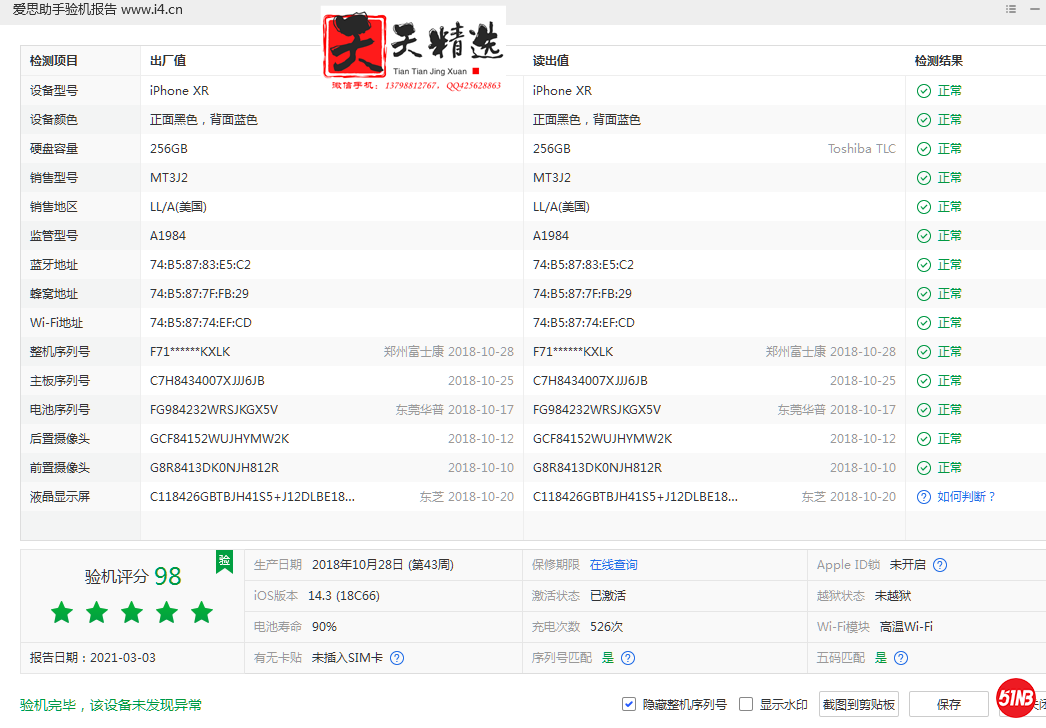1046x728 pixels.
Task: Click the green check icon for 设备型号
Action: click(924, 91)
